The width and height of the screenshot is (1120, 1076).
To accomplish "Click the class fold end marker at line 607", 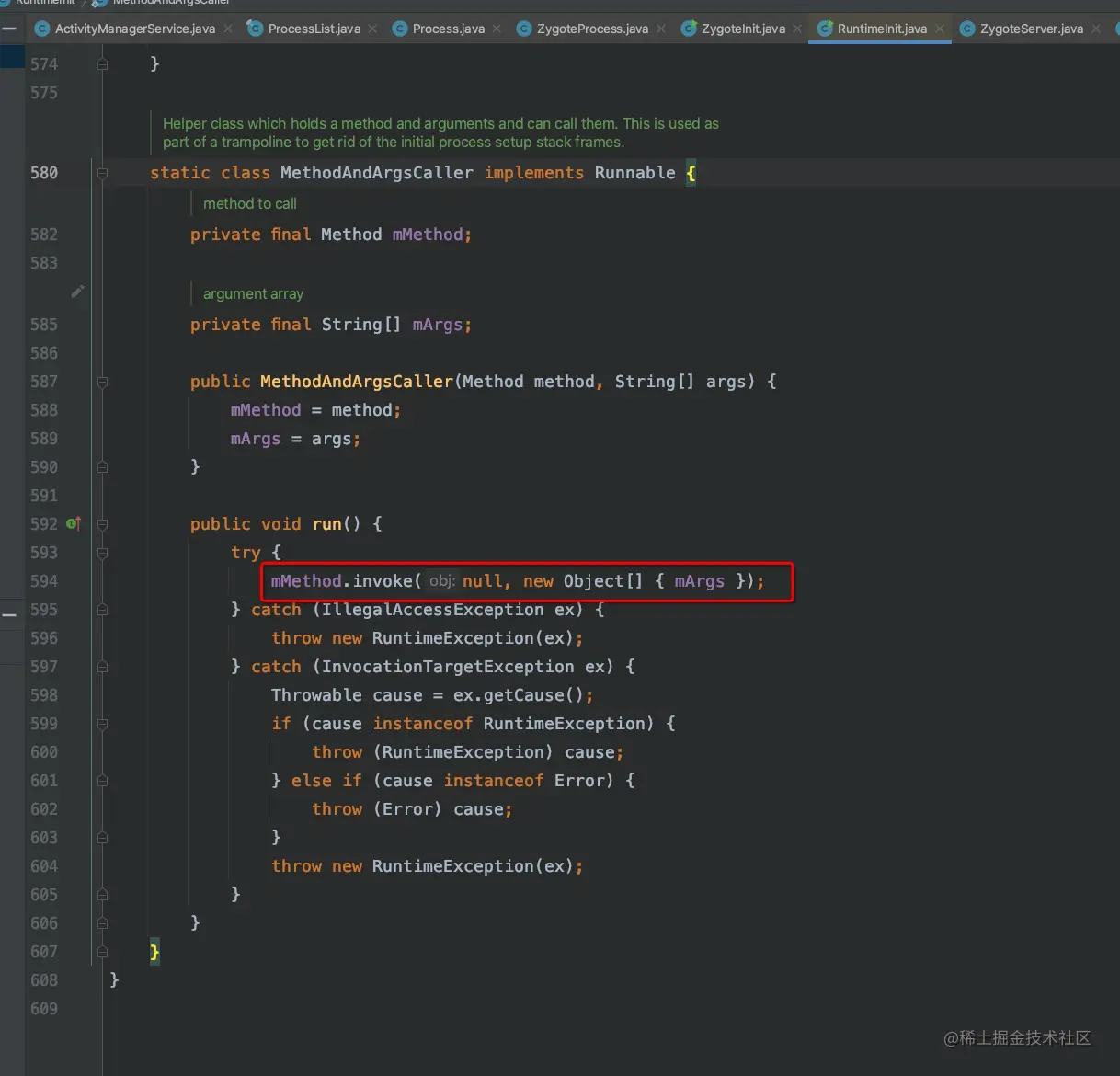I will tap(102, 952).
